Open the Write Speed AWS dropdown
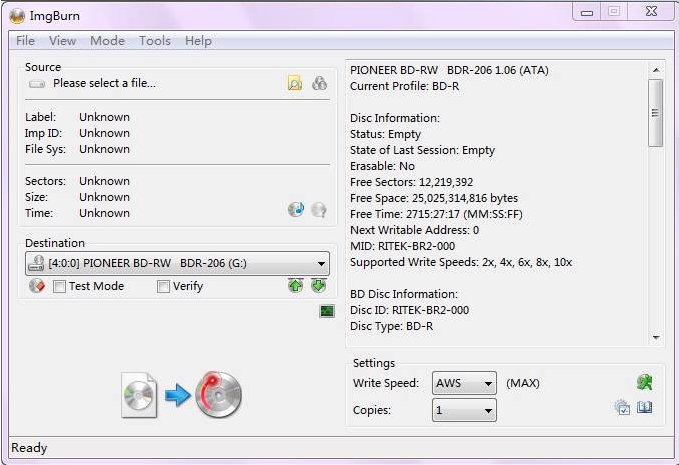This screenshot has width=679, height=465. (464, 383)
